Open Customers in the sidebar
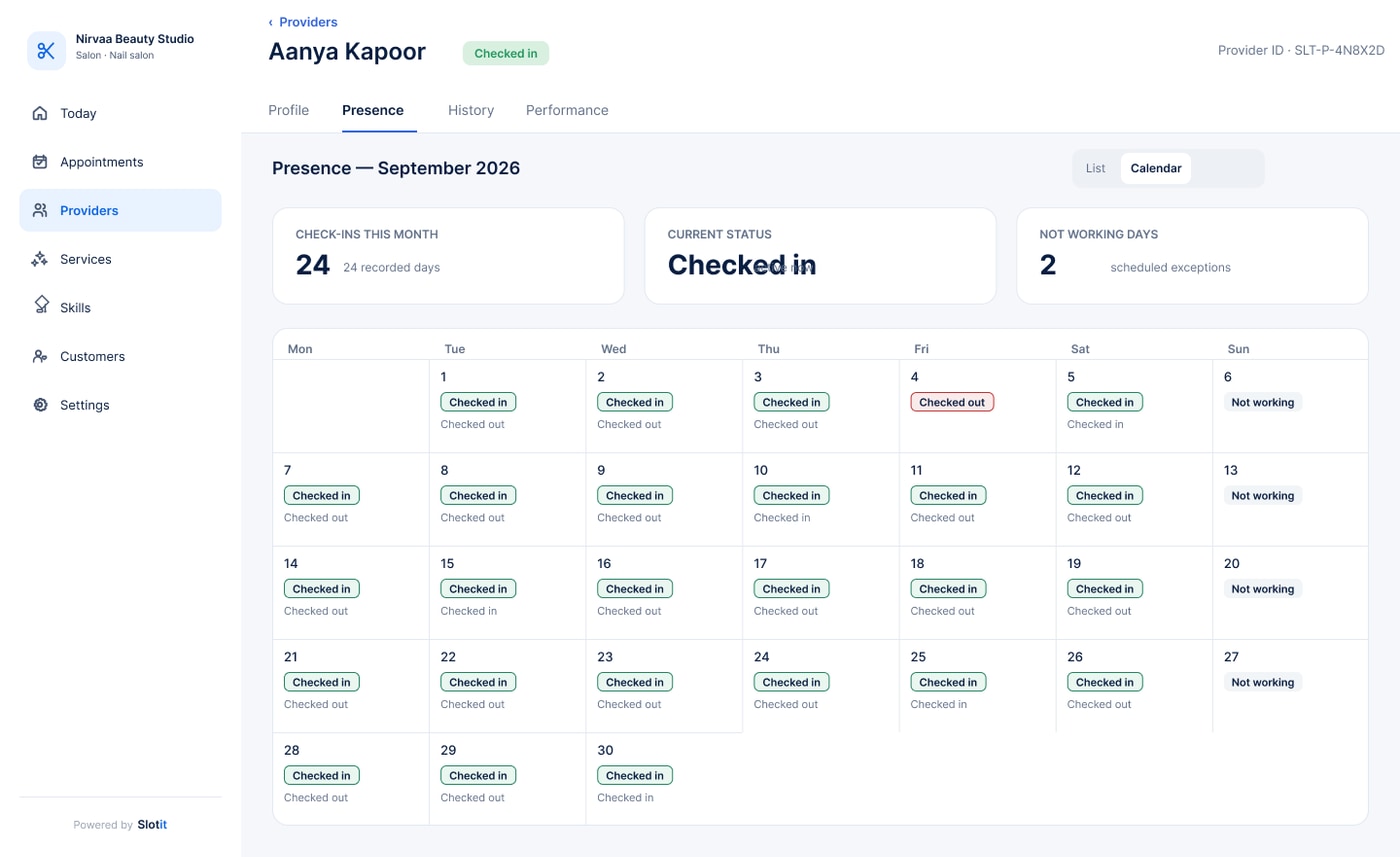The width and height of the screenshot is (1400, 857). point(120,356)
